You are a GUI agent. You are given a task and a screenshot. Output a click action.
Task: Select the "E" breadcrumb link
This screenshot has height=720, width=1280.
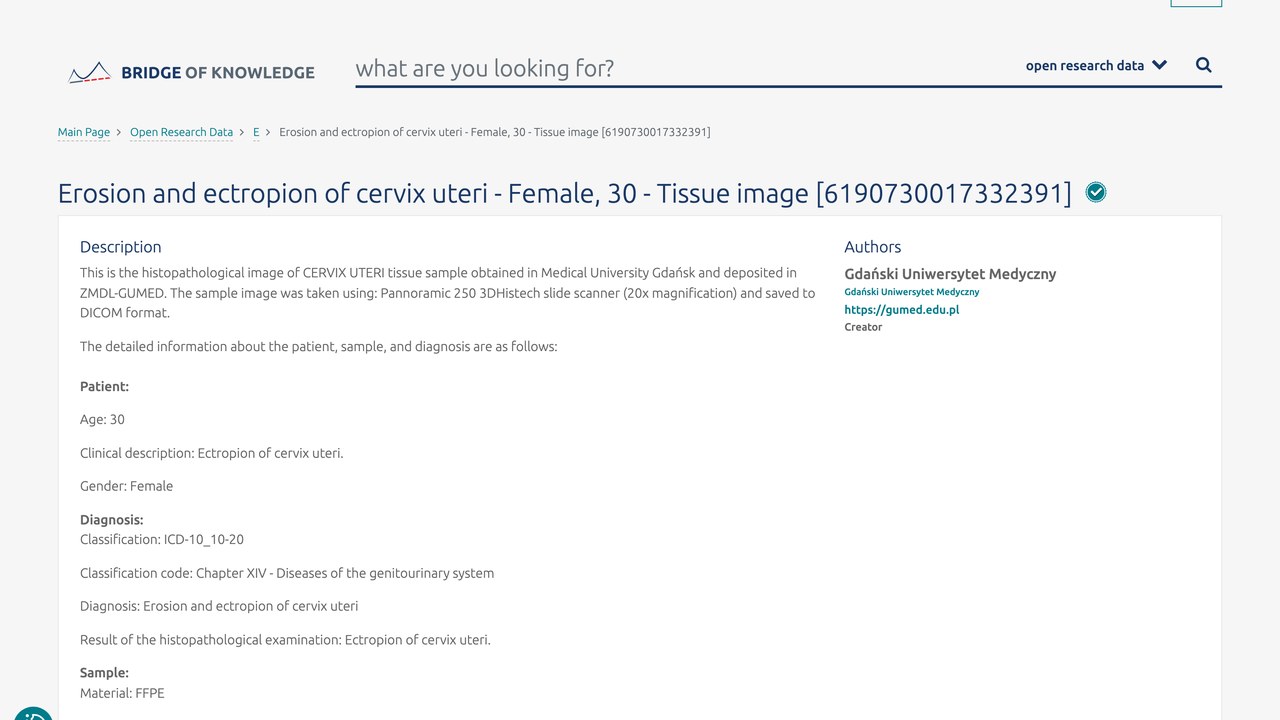click(x=256, y=132)
